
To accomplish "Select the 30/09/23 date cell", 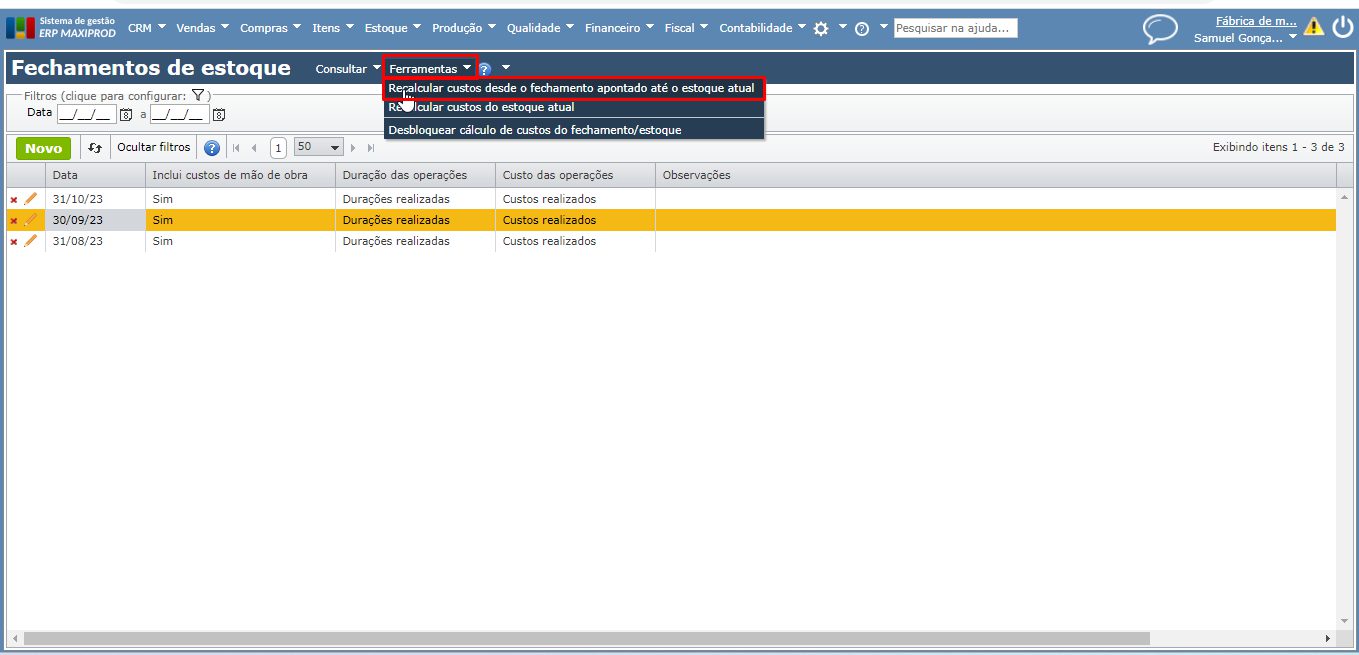I will click(95, 220).
